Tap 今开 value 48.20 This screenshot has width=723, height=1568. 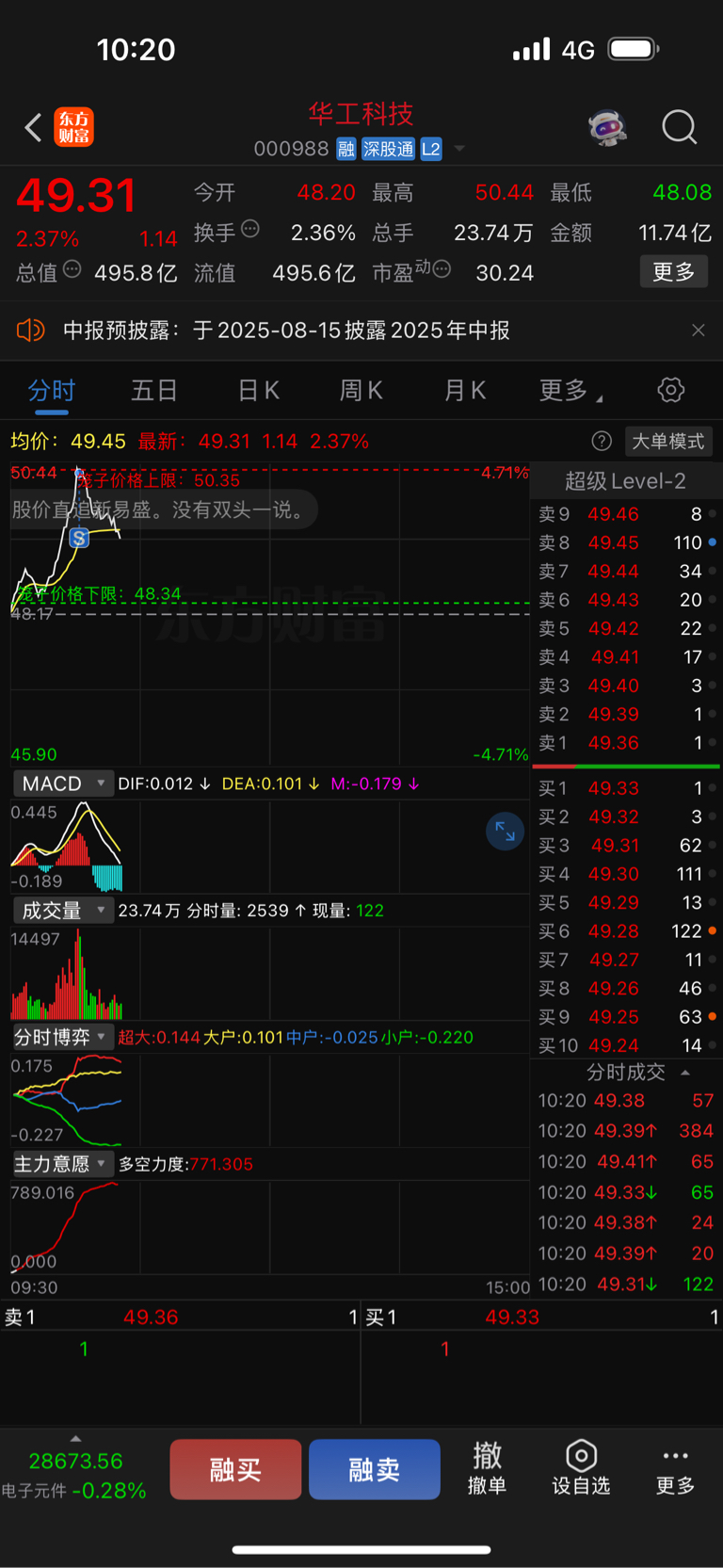tap(326, 193)
